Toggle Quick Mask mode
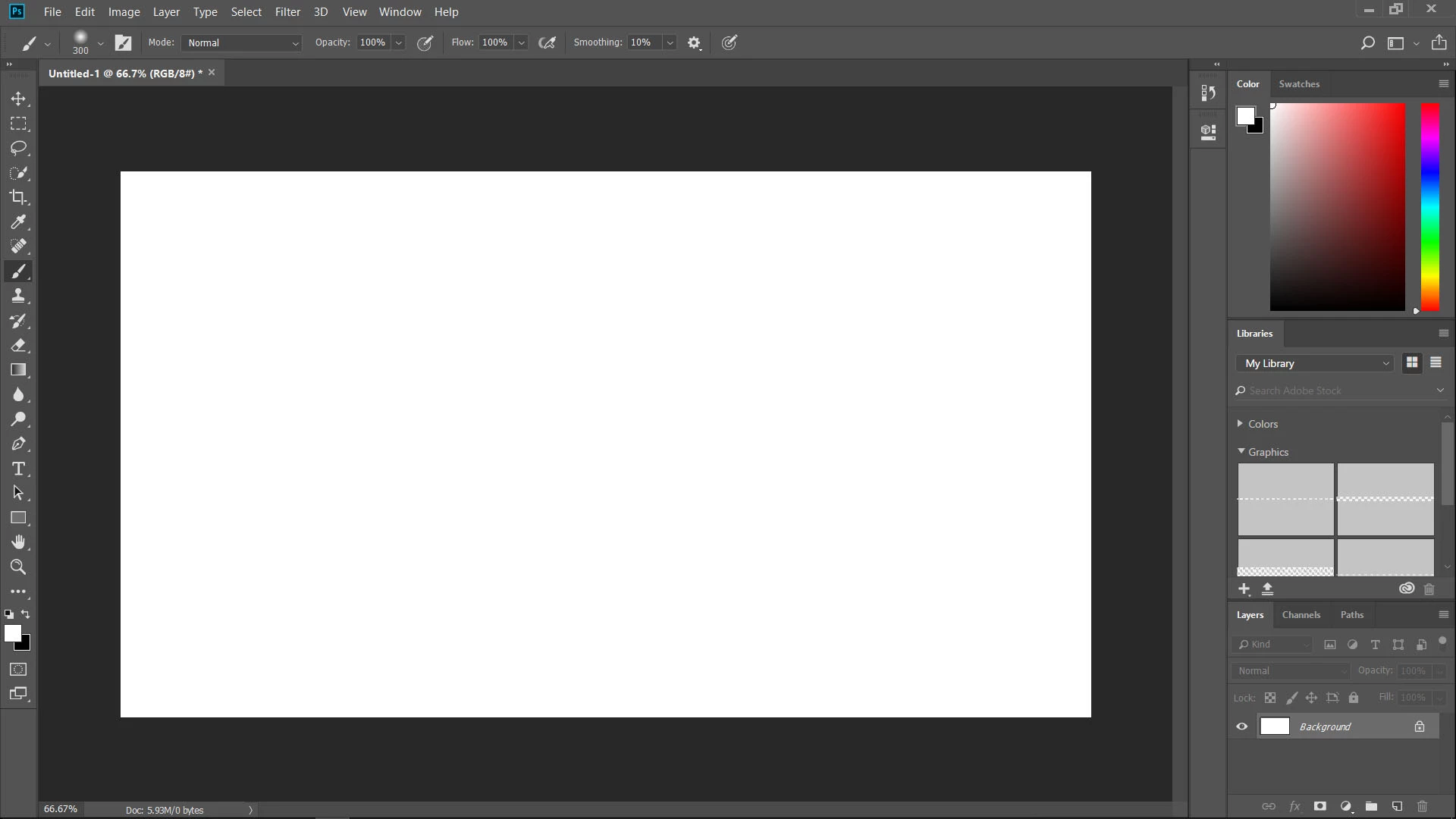 (18, 670)
